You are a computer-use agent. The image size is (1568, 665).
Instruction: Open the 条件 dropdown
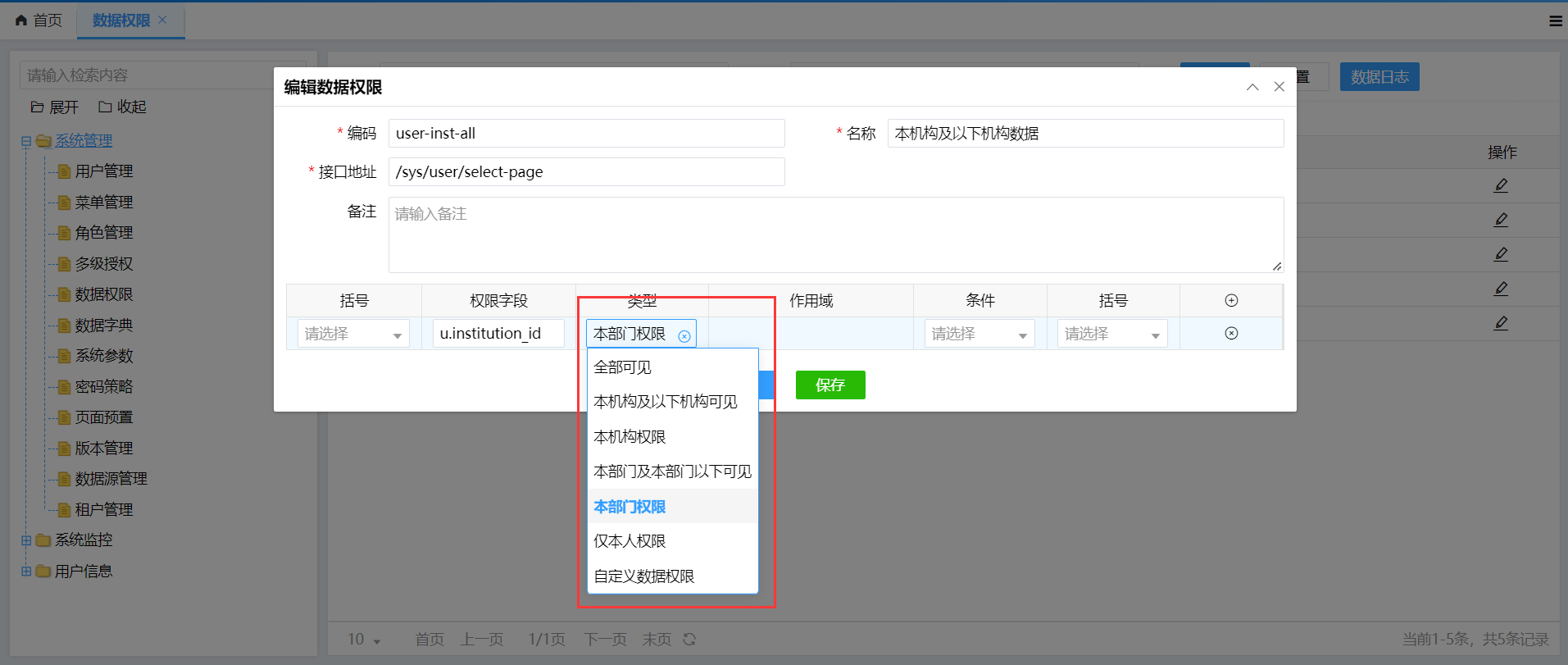pos(979,335)
